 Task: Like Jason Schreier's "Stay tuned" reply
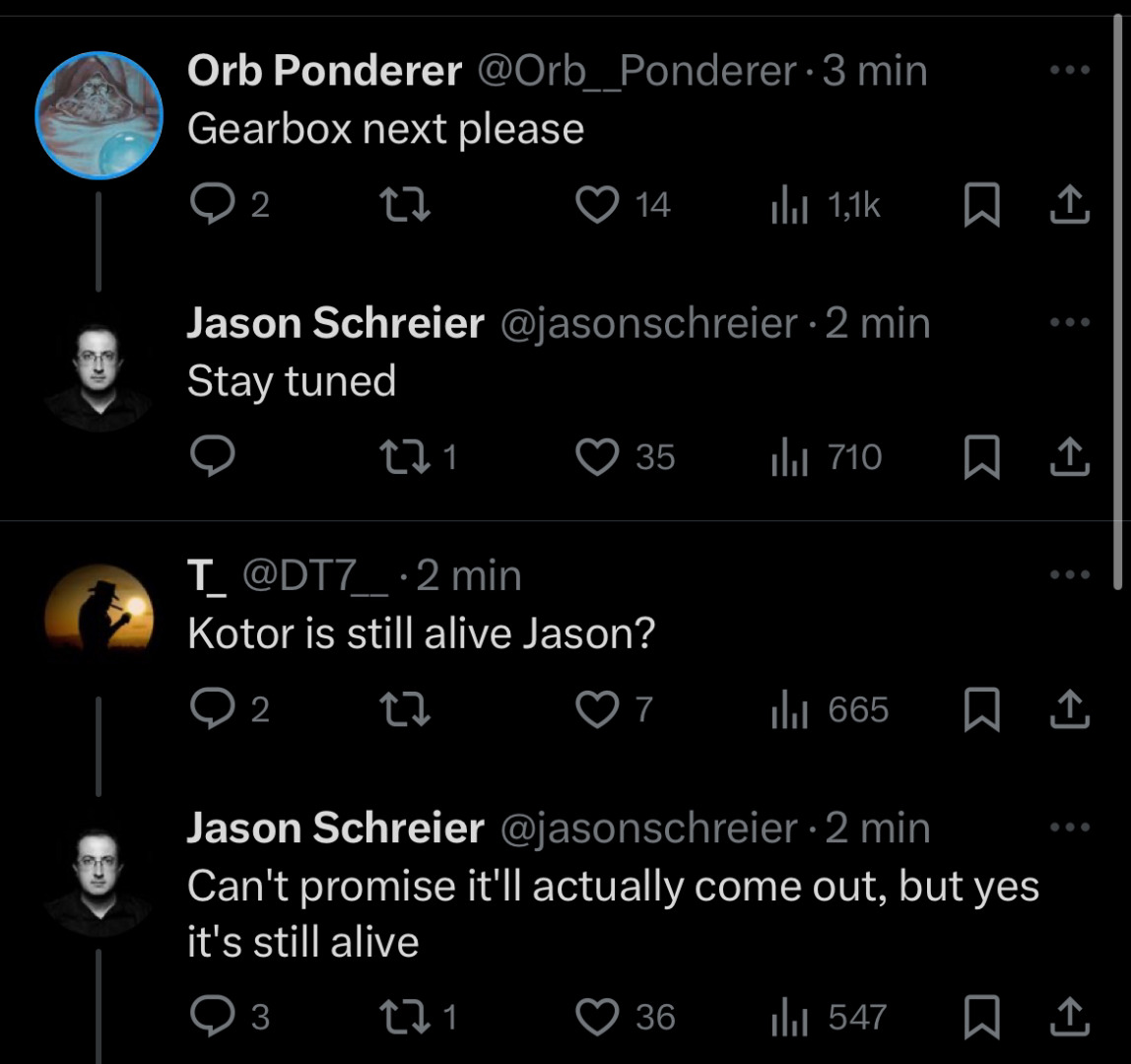[596, 457]
